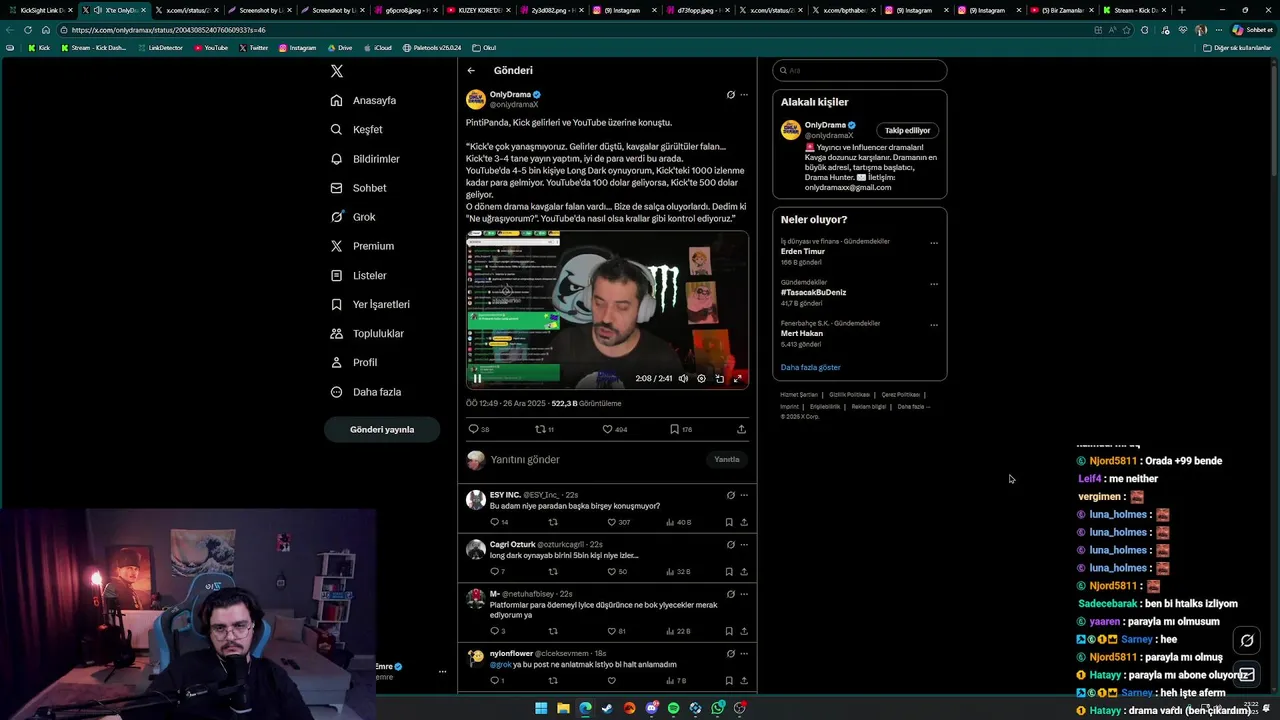Viewport: 1280px width, 720px height.
Task: Open more options on nylonflower's reply
Action: point(744,653)
